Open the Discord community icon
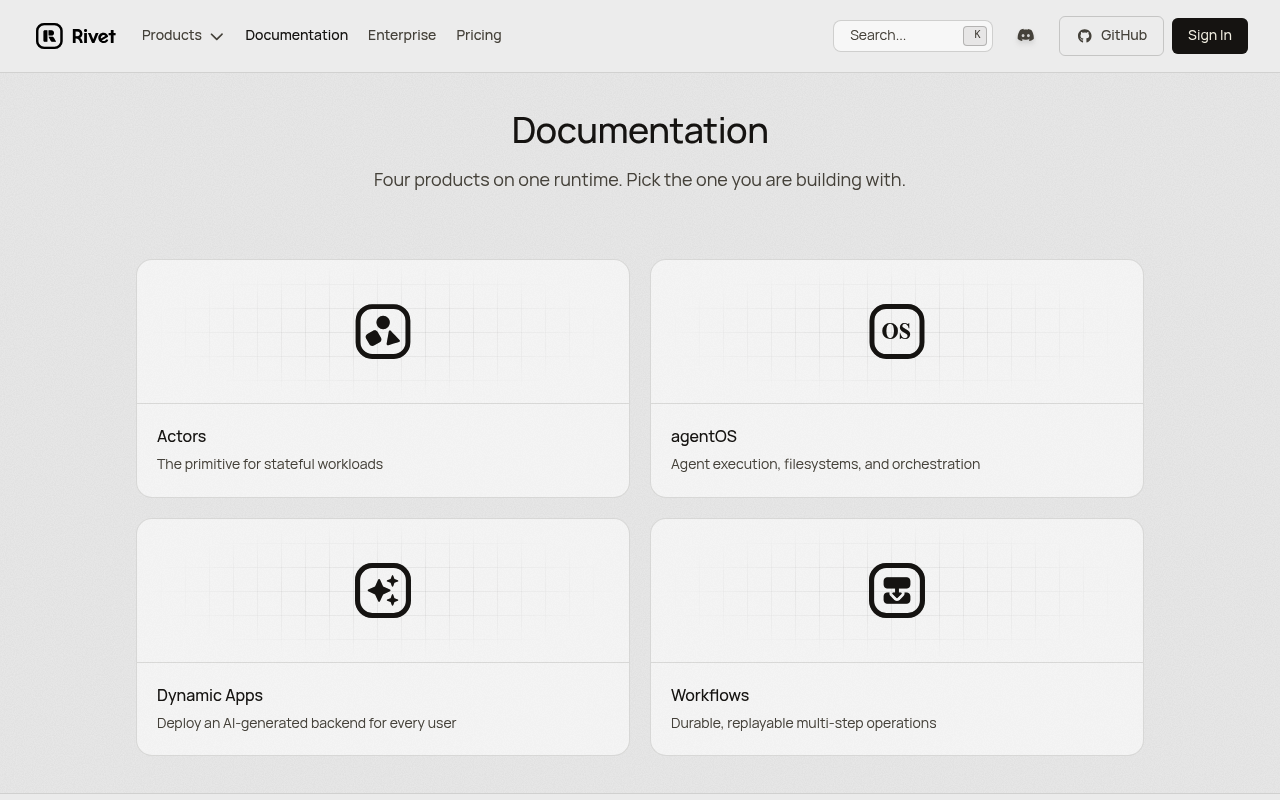Screen dimensions: 1280x800 click(1025, 35)
